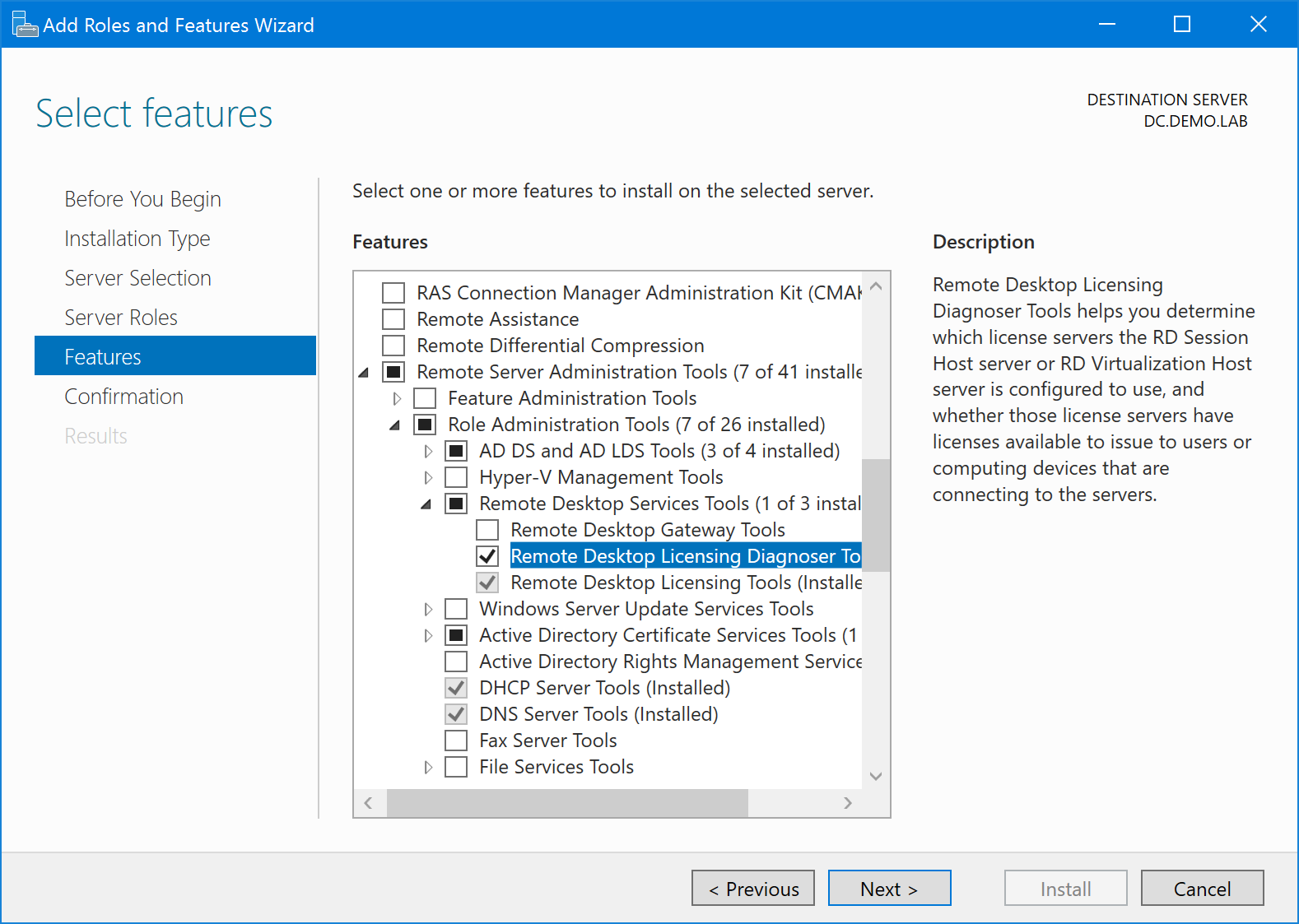Click the Next button

[x=889, y=889]
